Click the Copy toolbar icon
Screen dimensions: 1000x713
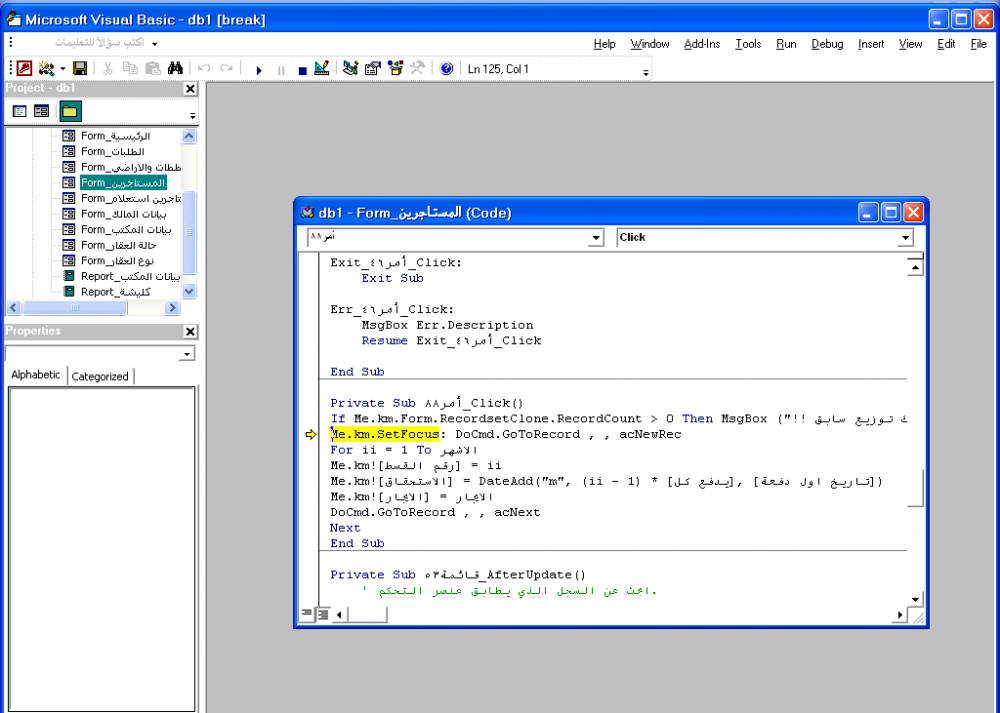(x=130, y=68)
